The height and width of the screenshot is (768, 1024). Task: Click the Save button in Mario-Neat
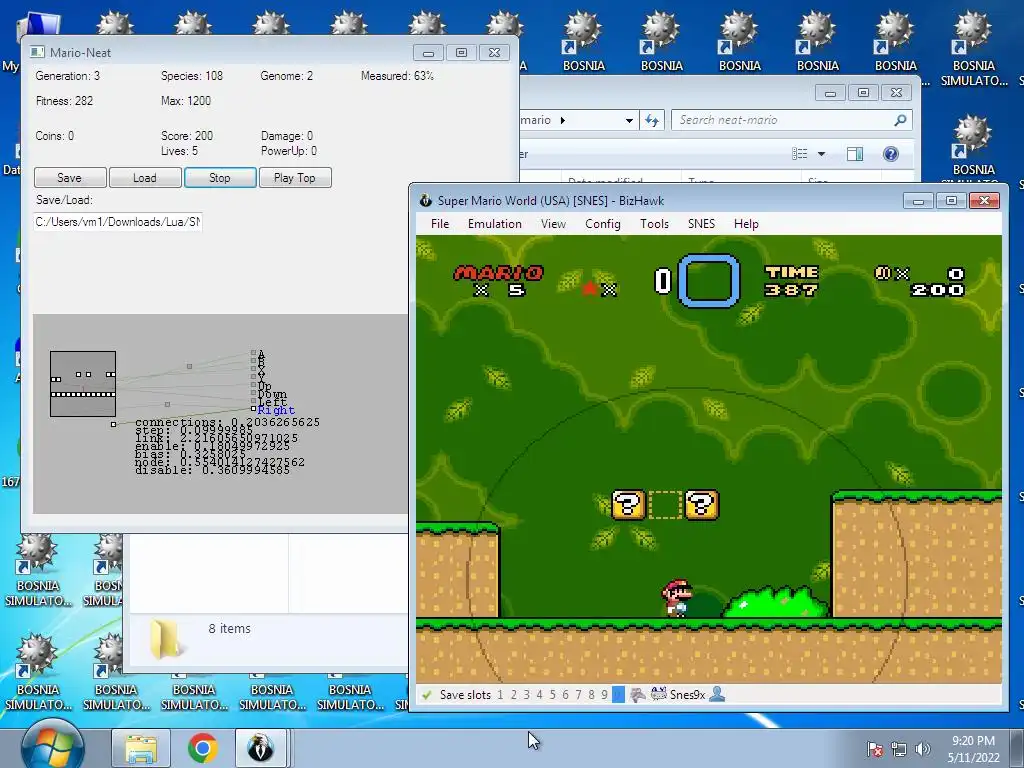[70, 178]
